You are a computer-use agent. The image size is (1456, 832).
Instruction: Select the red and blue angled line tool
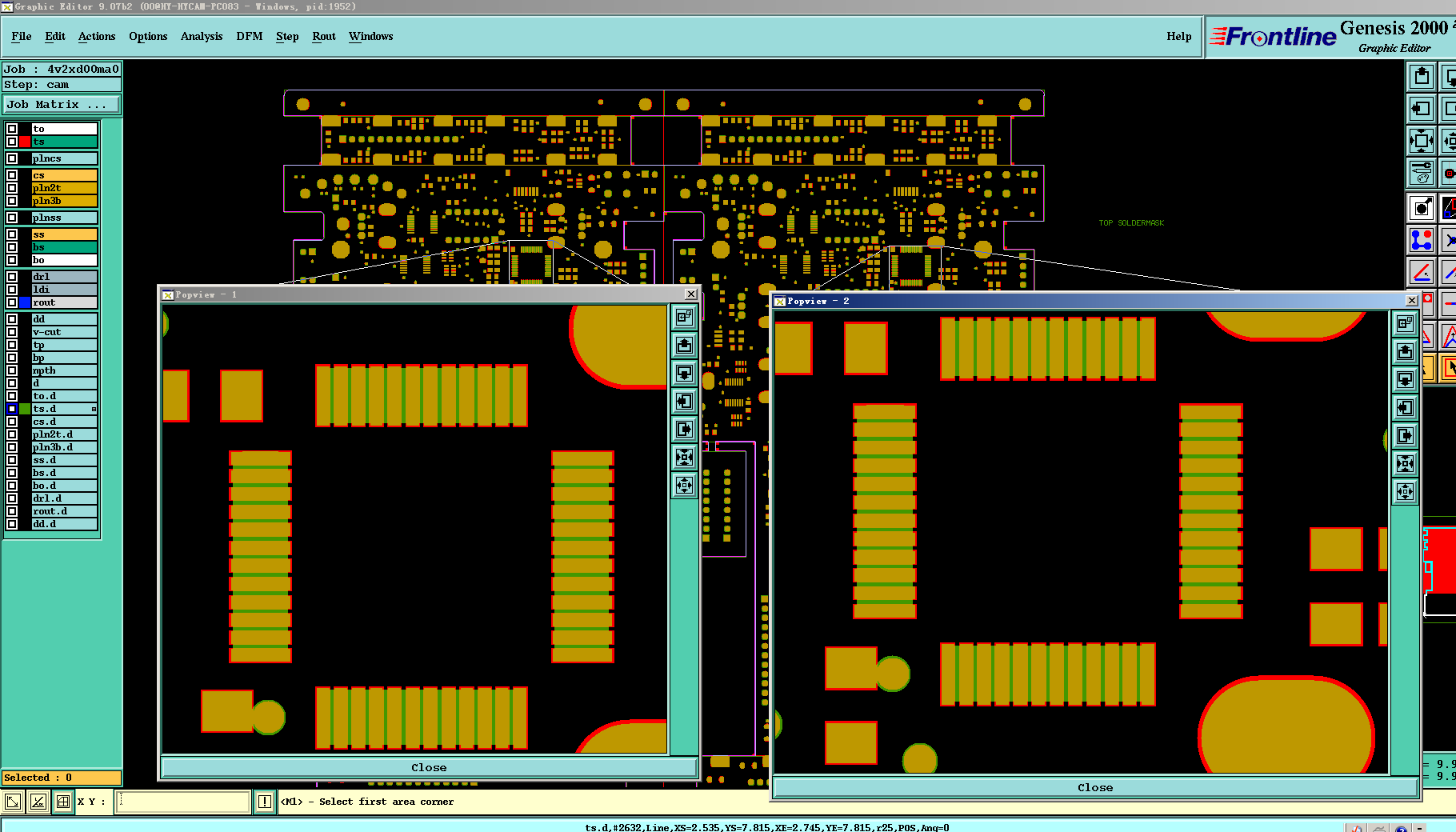click(1422, 272)
